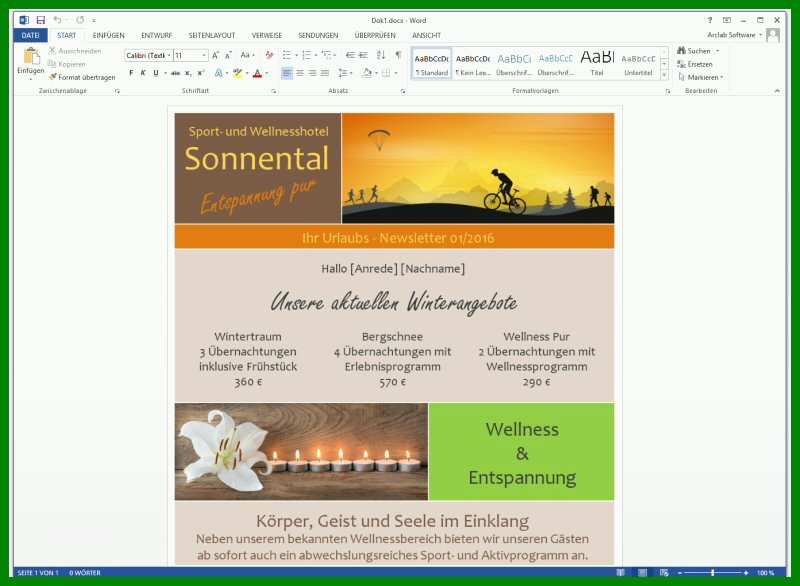Justify the paragraph text
The image size is (800, 586).
click(324, 73)
